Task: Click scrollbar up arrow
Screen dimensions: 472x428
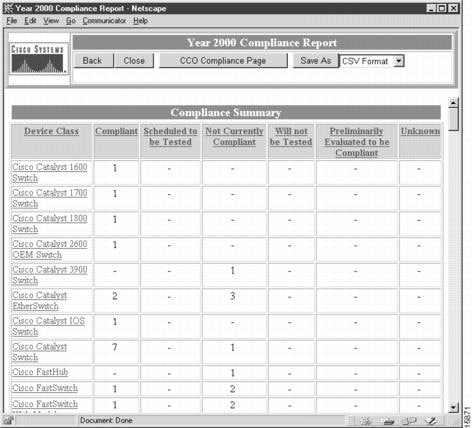Action: click(x=453, y=103)
